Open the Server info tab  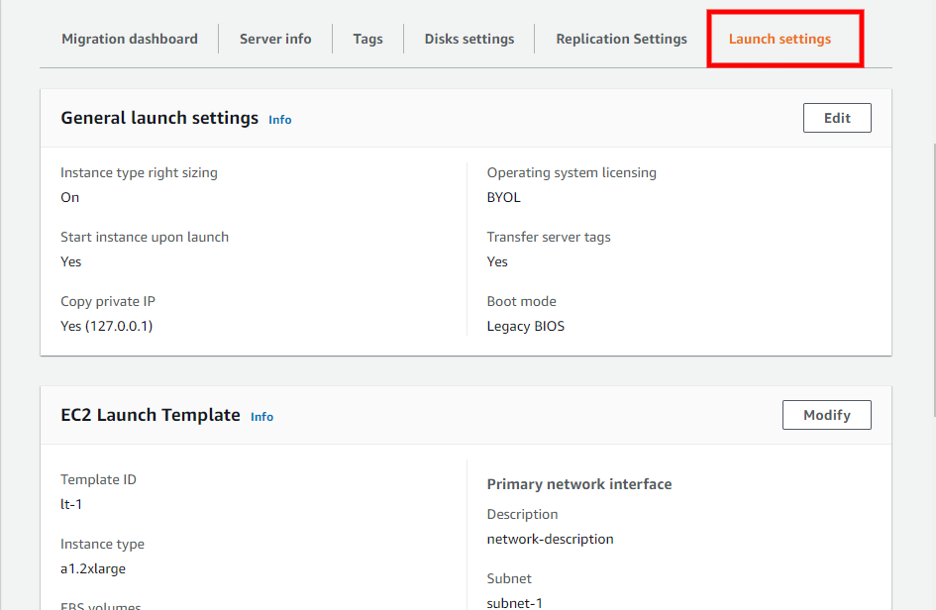click(275, 38)
